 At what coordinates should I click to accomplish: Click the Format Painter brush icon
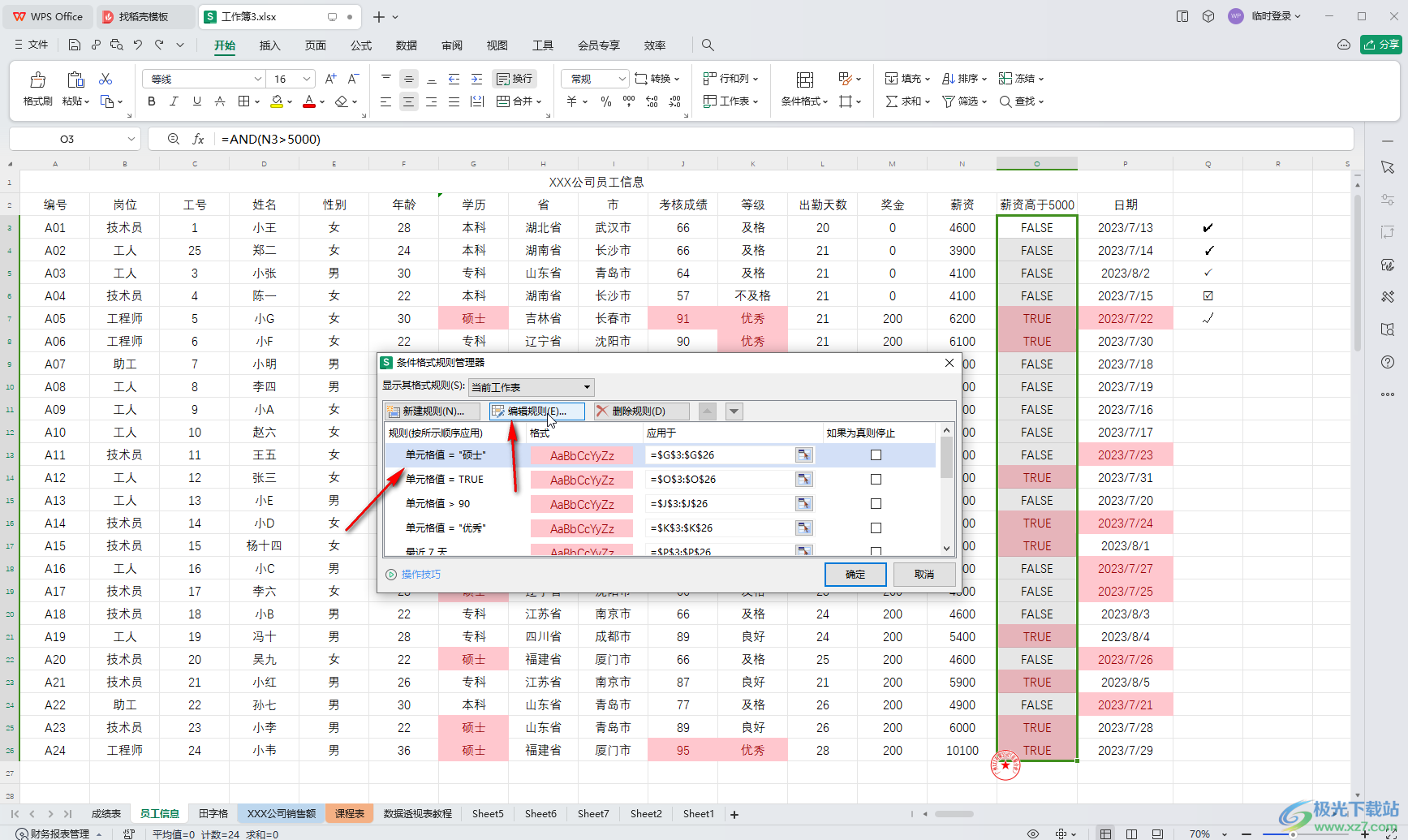click(x=37, y=80)
